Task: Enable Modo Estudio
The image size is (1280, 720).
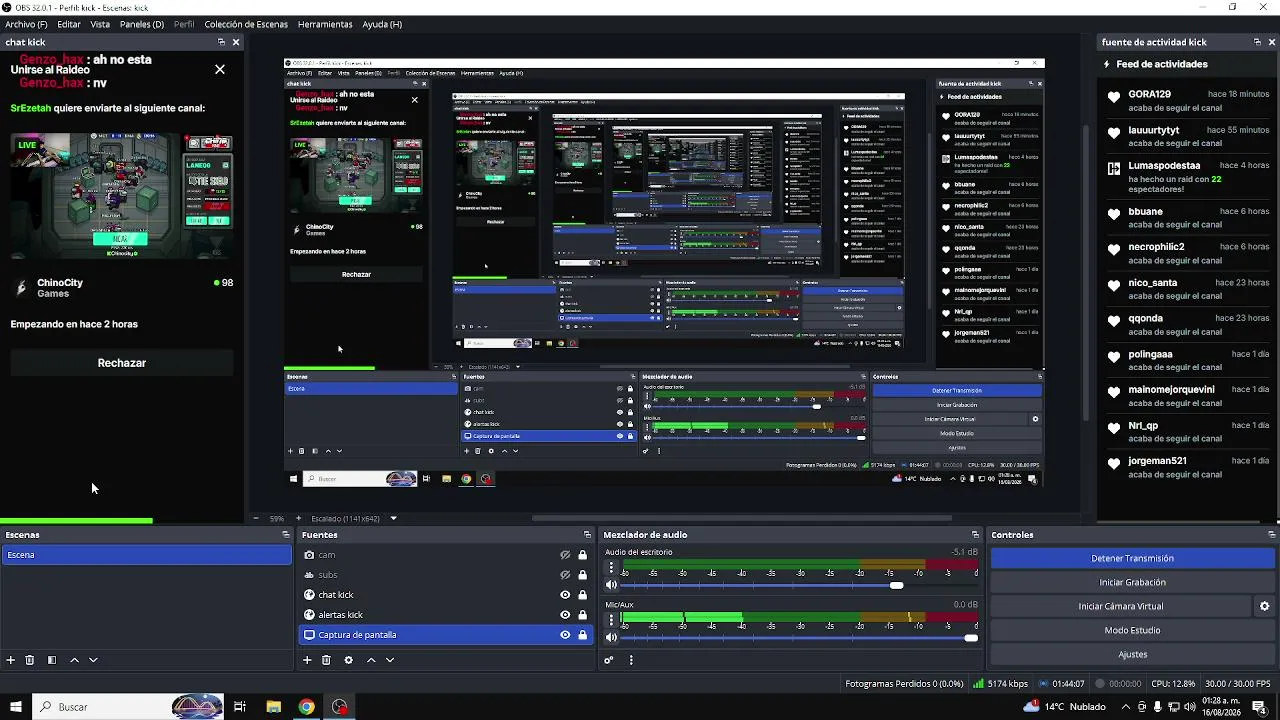Action: [1132, 630]
